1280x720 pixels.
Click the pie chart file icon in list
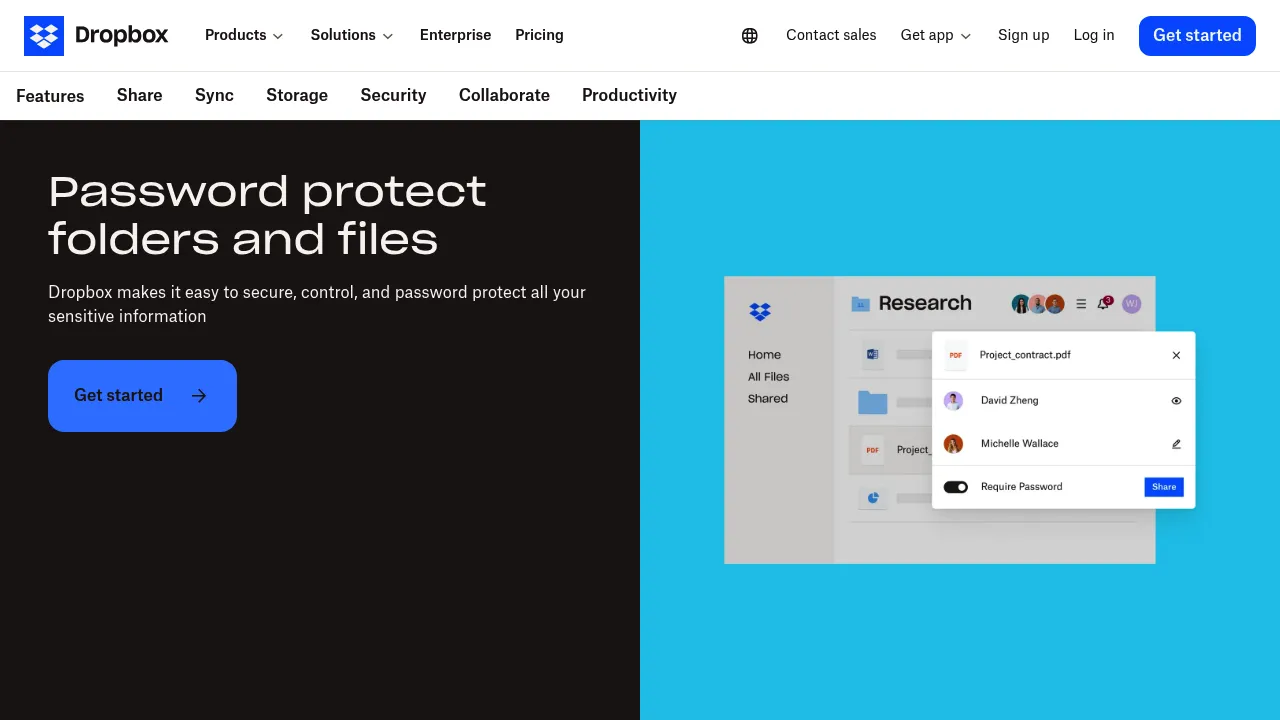873,497
